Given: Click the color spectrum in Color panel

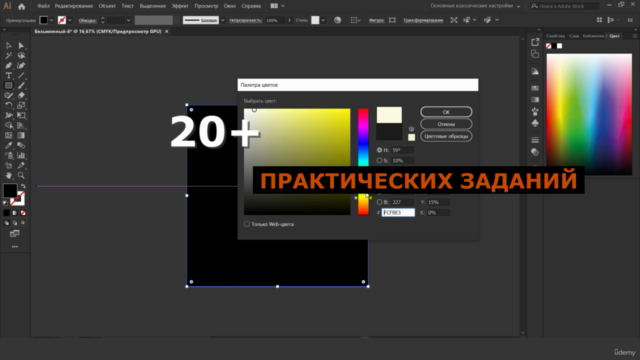Looking at the screenshot, I should [589, 114].
